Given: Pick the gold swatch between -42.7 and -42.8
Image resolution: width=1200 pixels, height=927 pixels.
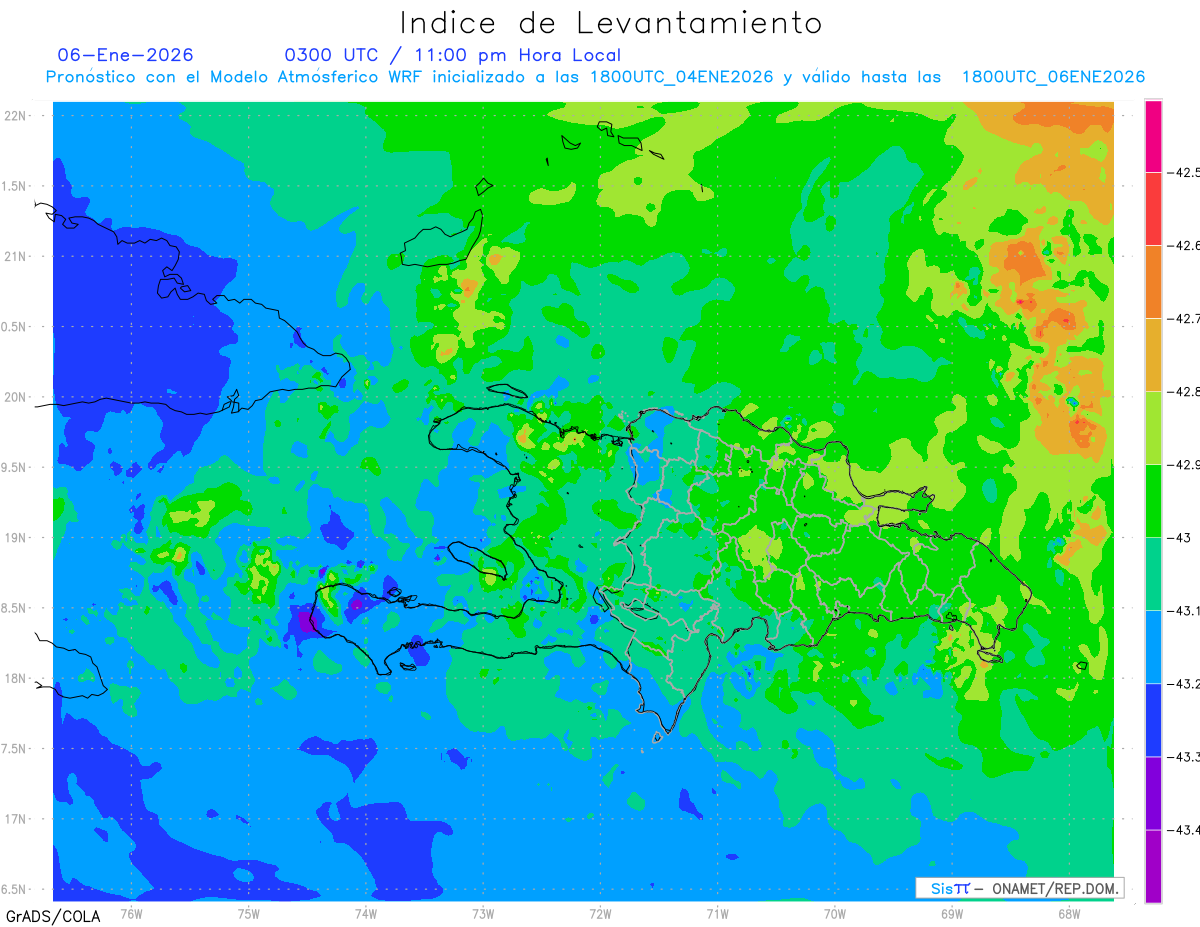Looking at the screenshot, I should tap(1153, 354).
